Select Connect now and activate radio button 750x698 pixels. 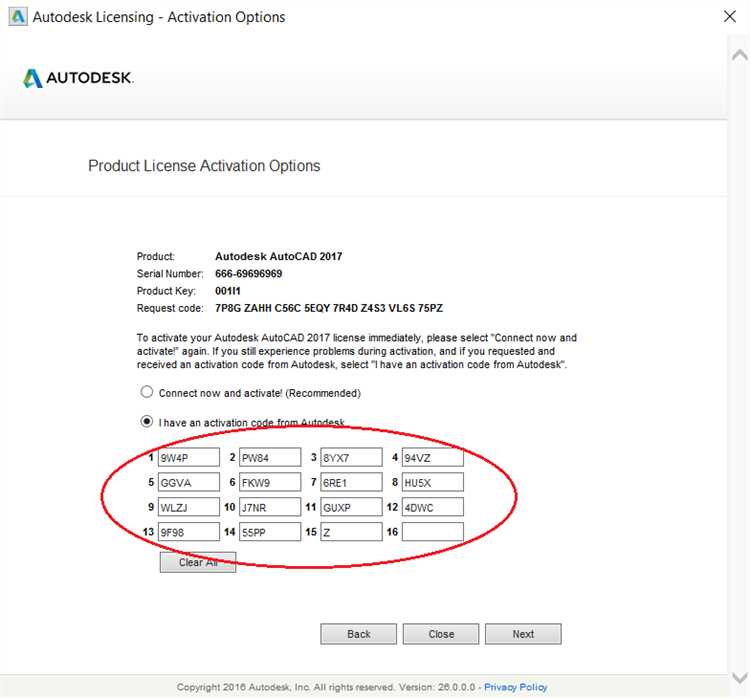(x=146, y=392)
